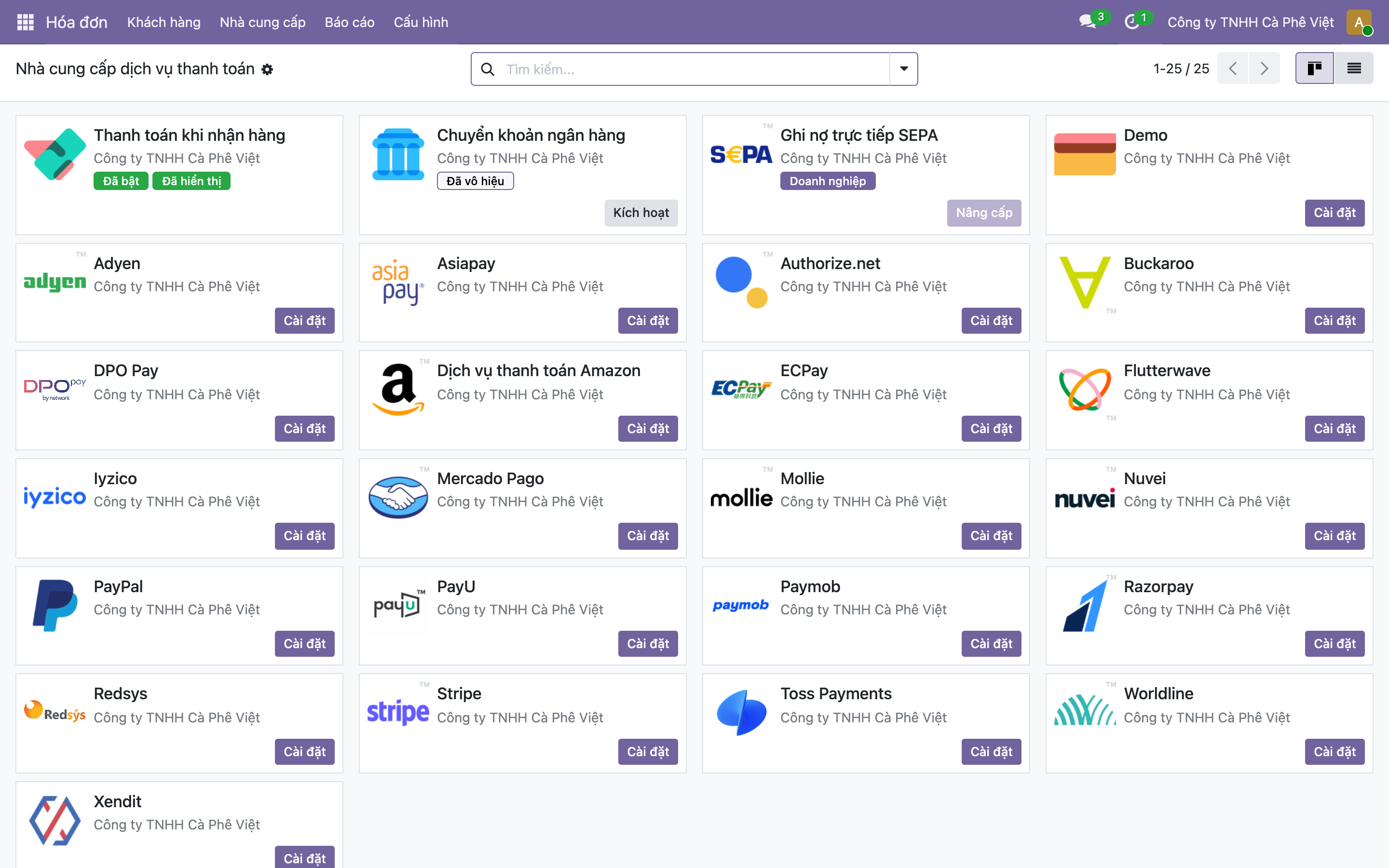
Task: Click the Buckaroo logo
Action: coord(1085,282)
